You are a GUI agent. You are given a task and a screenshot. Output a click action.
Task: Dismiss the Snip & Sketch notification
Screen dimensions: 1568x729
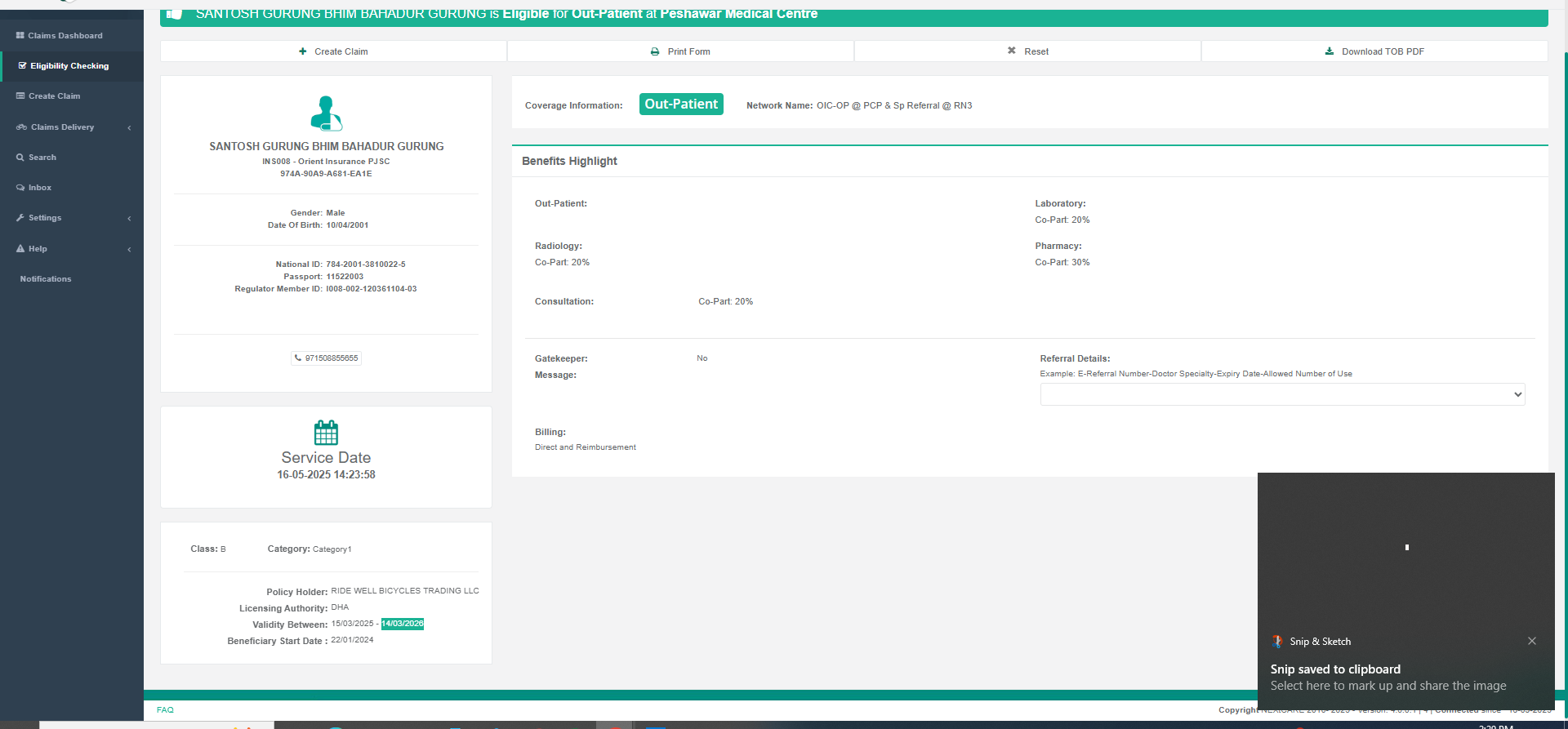tap(1532, 641)
